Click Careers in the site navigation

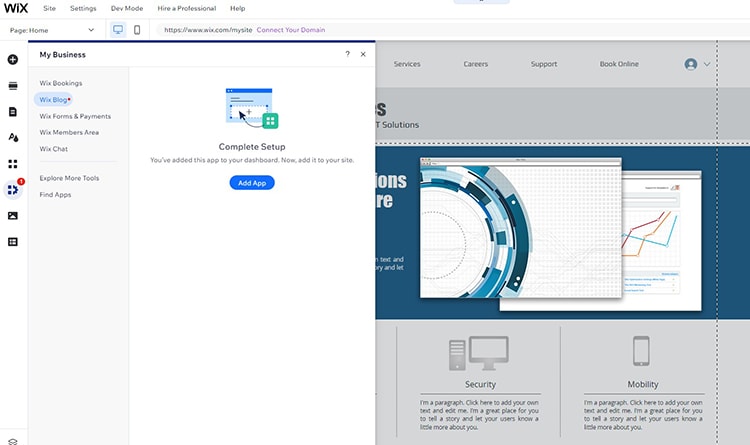(475, 64)
